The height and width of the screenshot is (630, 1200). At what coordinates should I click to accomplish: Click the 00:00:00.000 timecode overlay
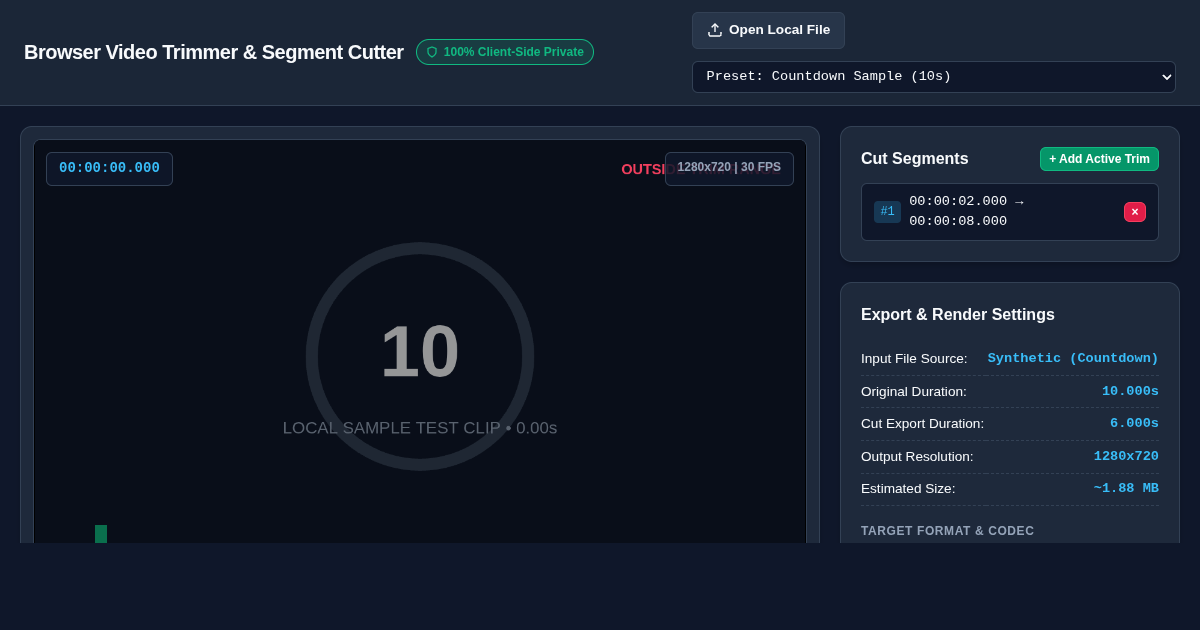[x=109, y=168]
